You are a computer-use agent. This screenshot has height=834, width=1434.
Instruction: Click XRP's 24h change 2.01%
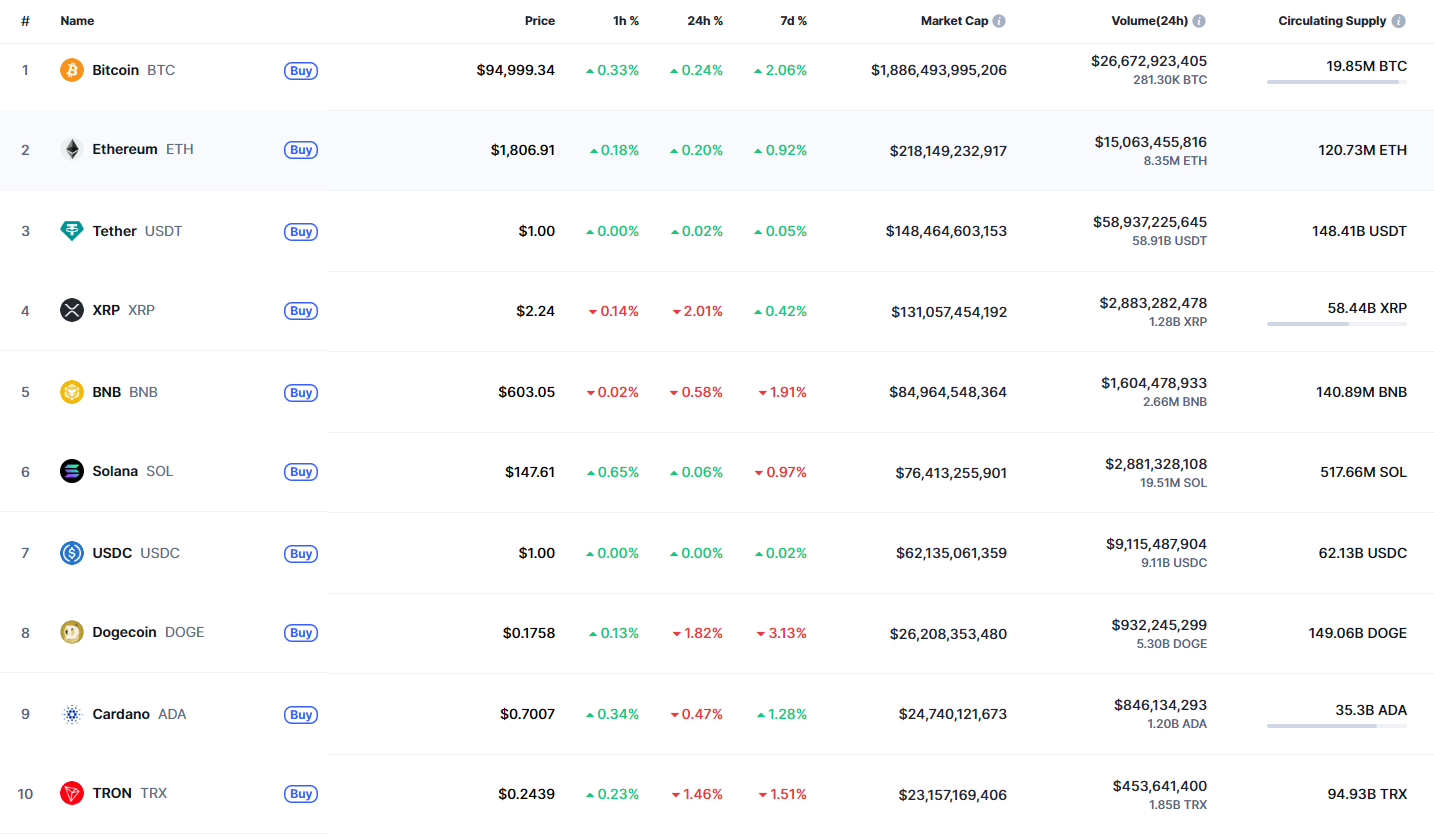click(697, 311)
